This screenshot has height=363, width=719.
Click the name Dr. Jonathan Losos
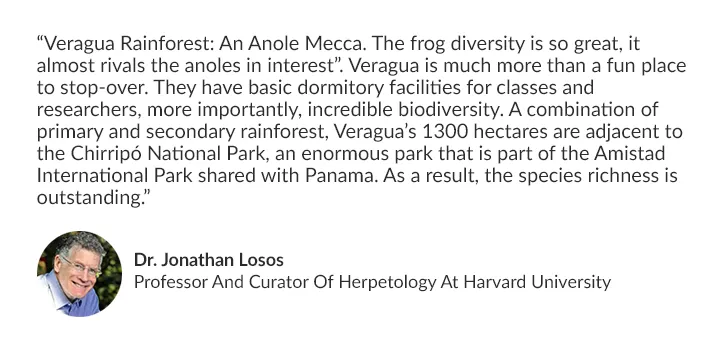point(209,260)
